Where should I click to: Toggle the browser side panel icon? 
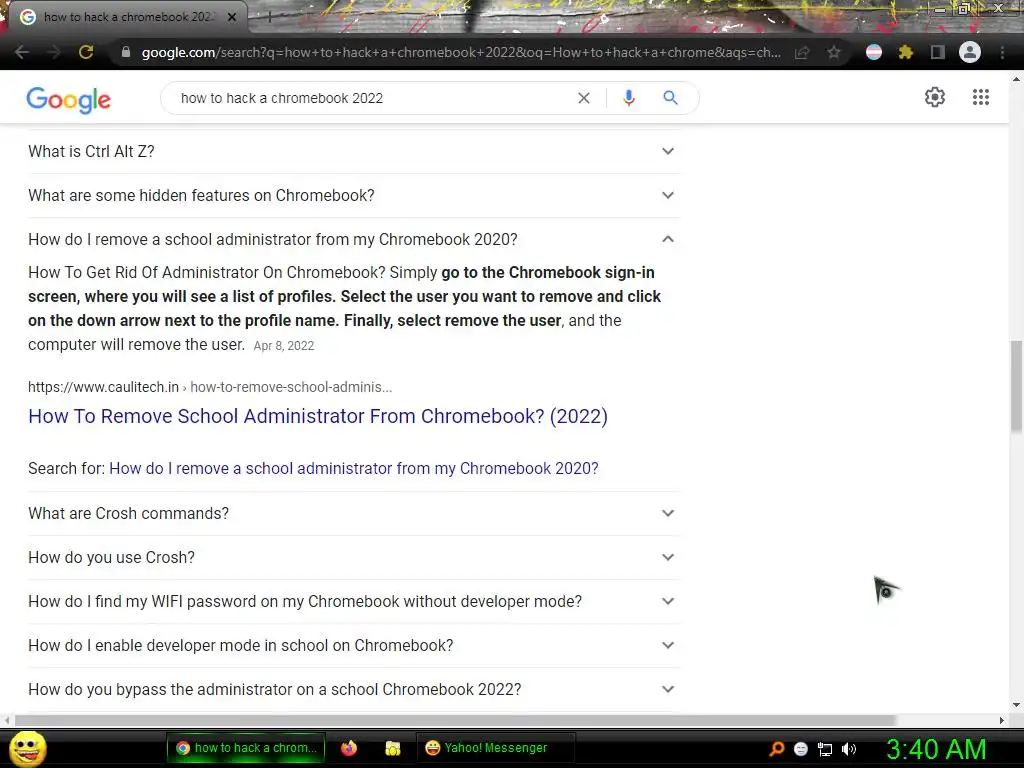pyautogui.click(x=938, y=52)
